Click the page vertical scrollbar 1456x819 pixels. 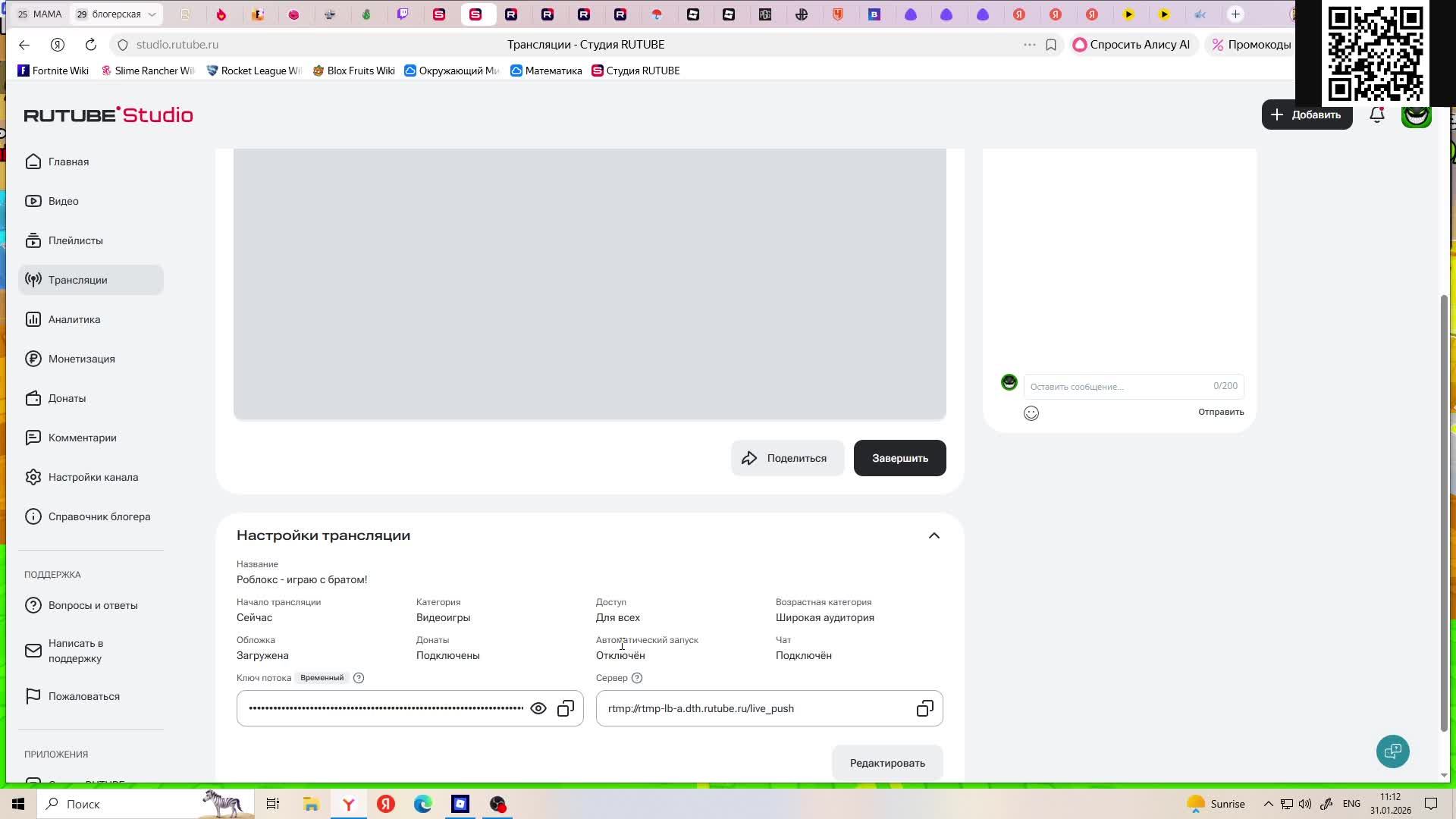[1444, 512]
